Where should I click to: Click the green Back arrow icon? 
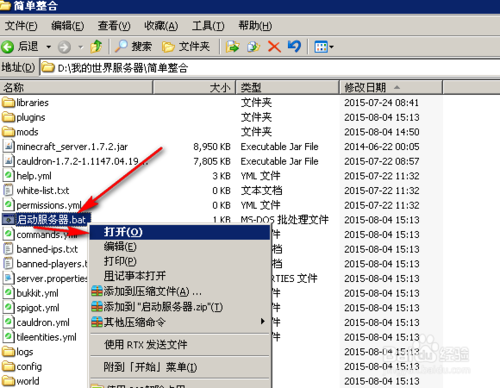7,47
